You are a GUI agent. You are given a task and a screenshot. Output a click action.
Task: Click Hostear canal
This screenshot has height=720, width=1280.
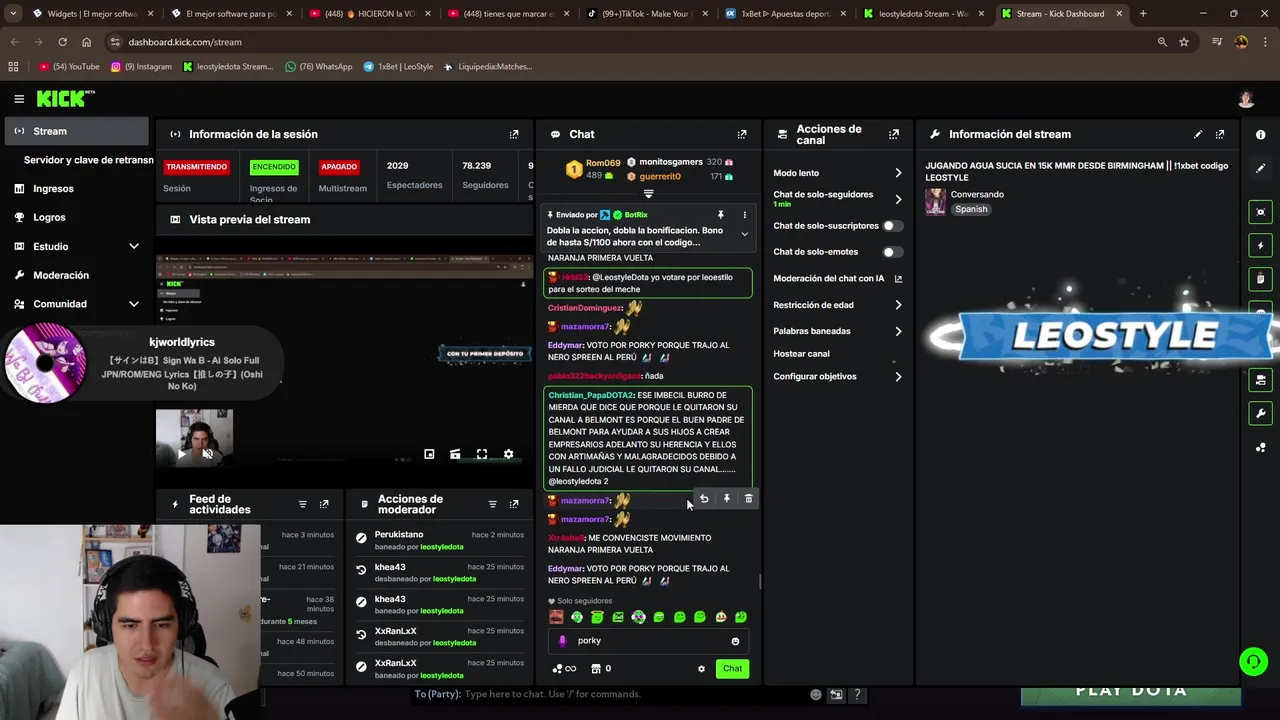coord(801,354)
